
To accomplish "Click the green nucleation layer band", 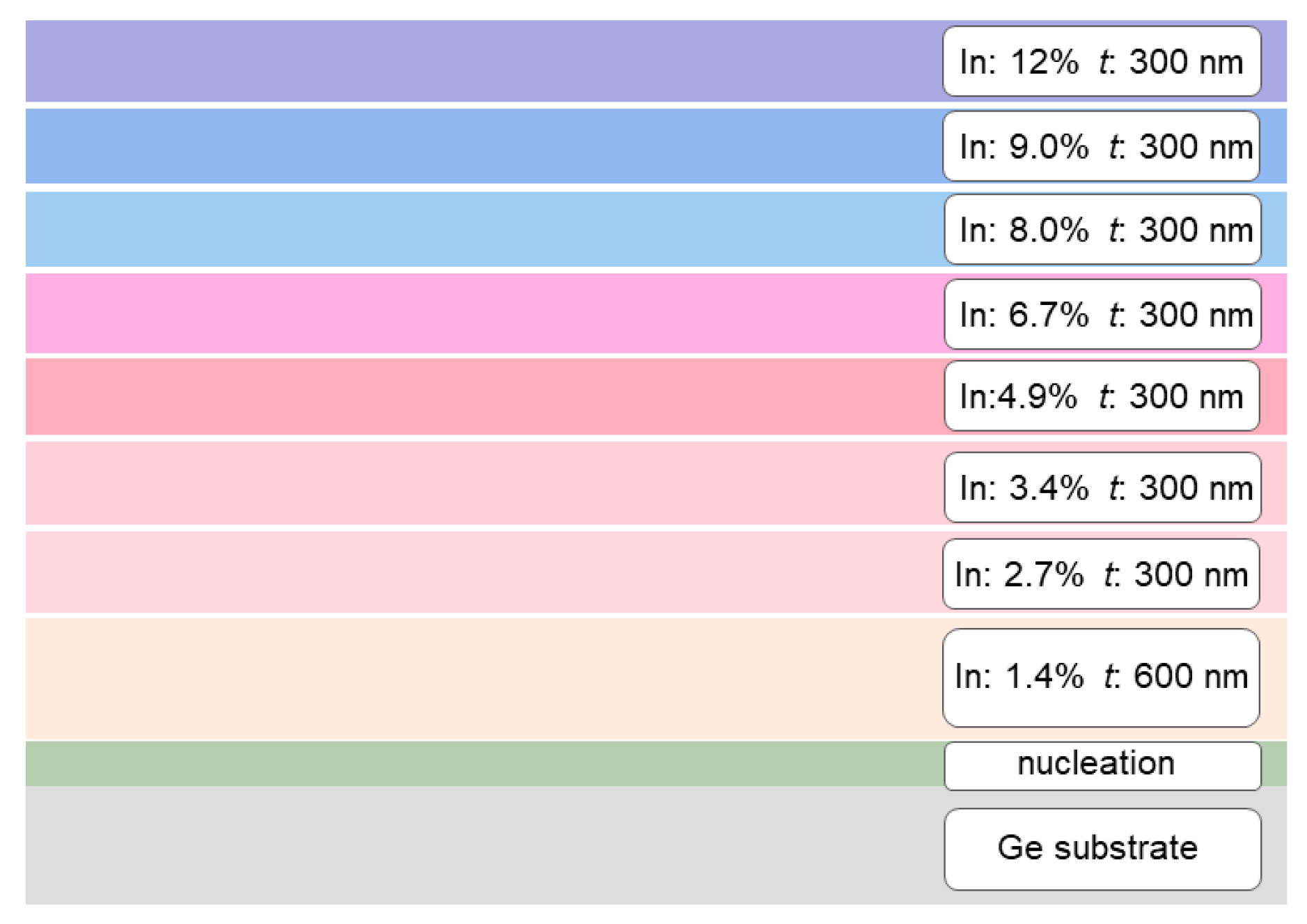I will pyautogui.click(x=480, y=764).
